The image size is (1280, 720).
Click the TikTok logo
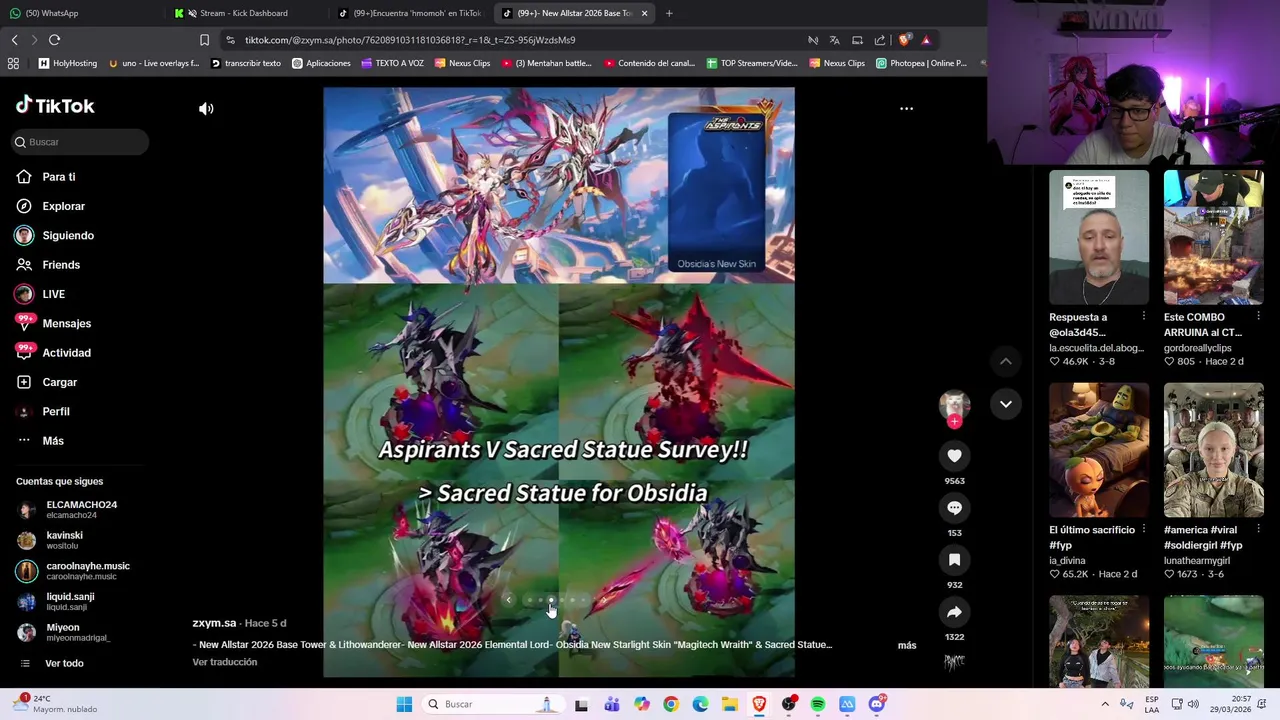(55, 105)
